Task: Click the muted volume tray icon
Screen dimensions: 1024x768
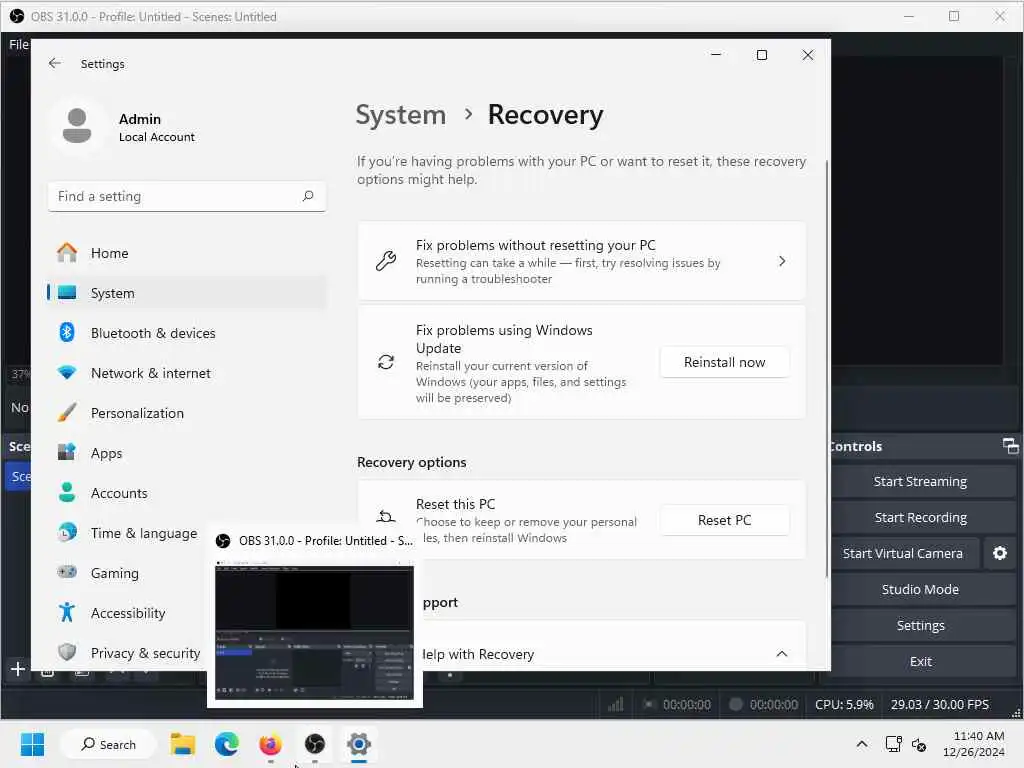Action: click(919, 744)
